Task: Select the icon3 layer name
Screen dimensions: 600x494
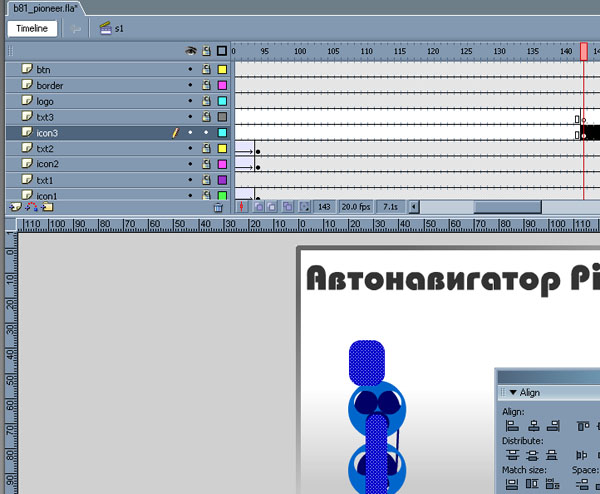Action: [47, 133]
